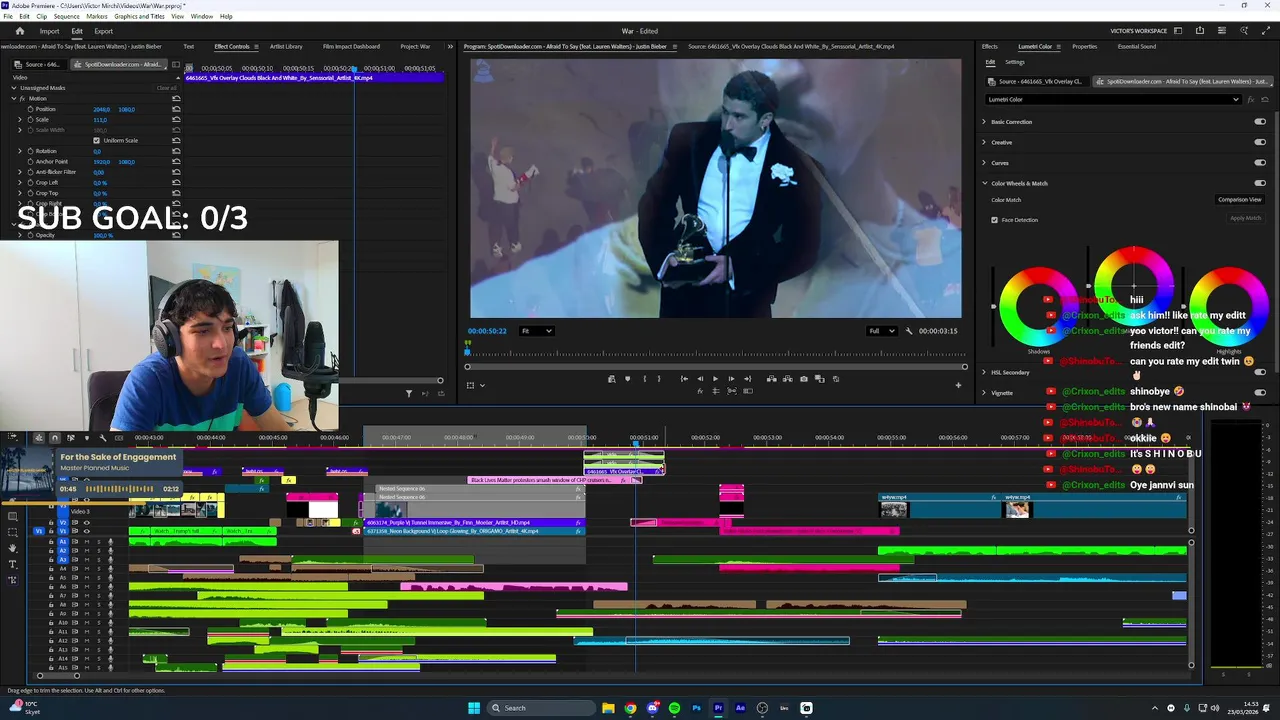
Task: Select the Hand tool in timeline toolbox
Action: [x=13, y=548]
